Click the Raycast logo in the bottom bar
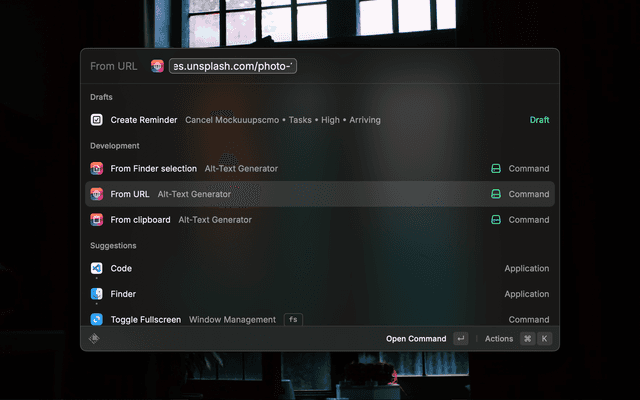Image resolution: width=640 pixels, height=400 pixels. [x=94, y=339]
